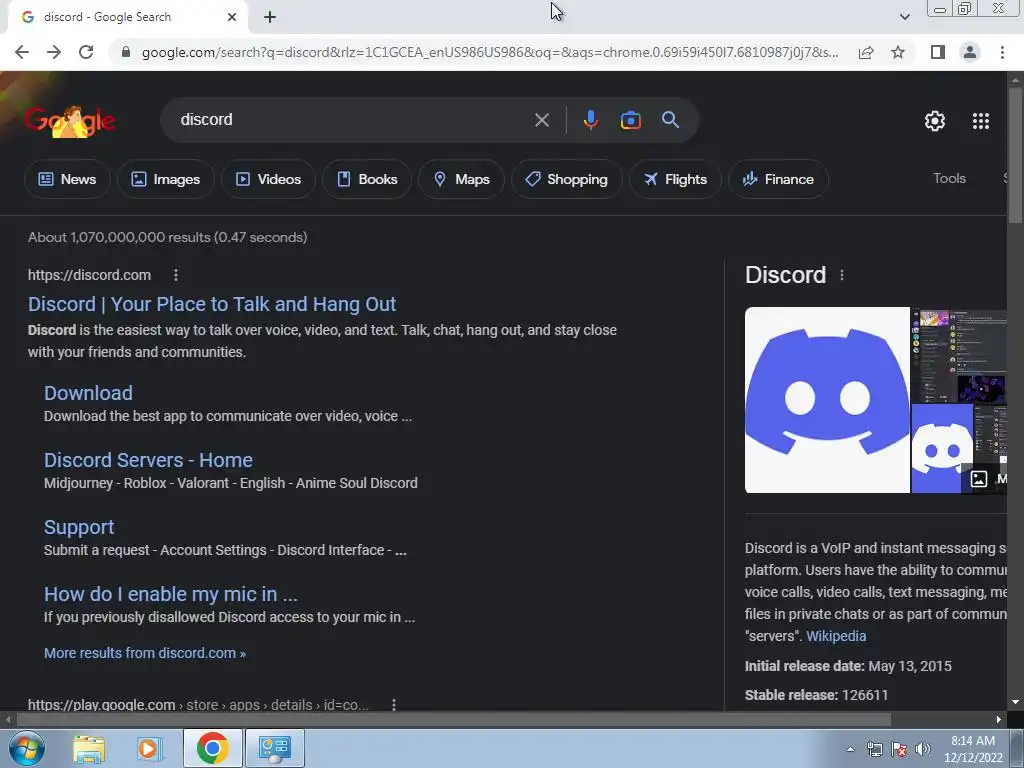Open Windows Explorer from the taskbar
Screen dimensions: 1024x768
point(89,748)
